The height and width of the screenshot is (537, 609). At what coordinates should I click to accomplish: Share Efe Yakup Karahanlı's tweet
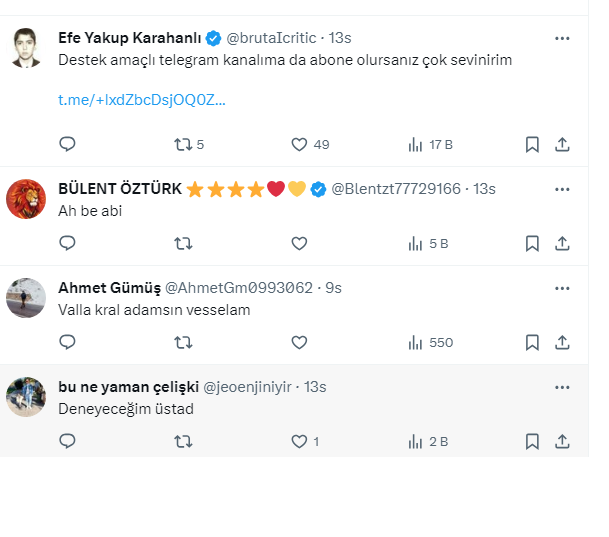point(562,144)
